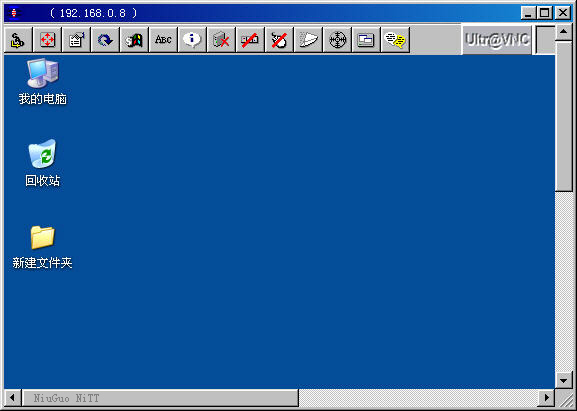Click the horizontal scrollbar thumb
The image size is (577, 411).
pyautogui.click(x=160, y=398)
